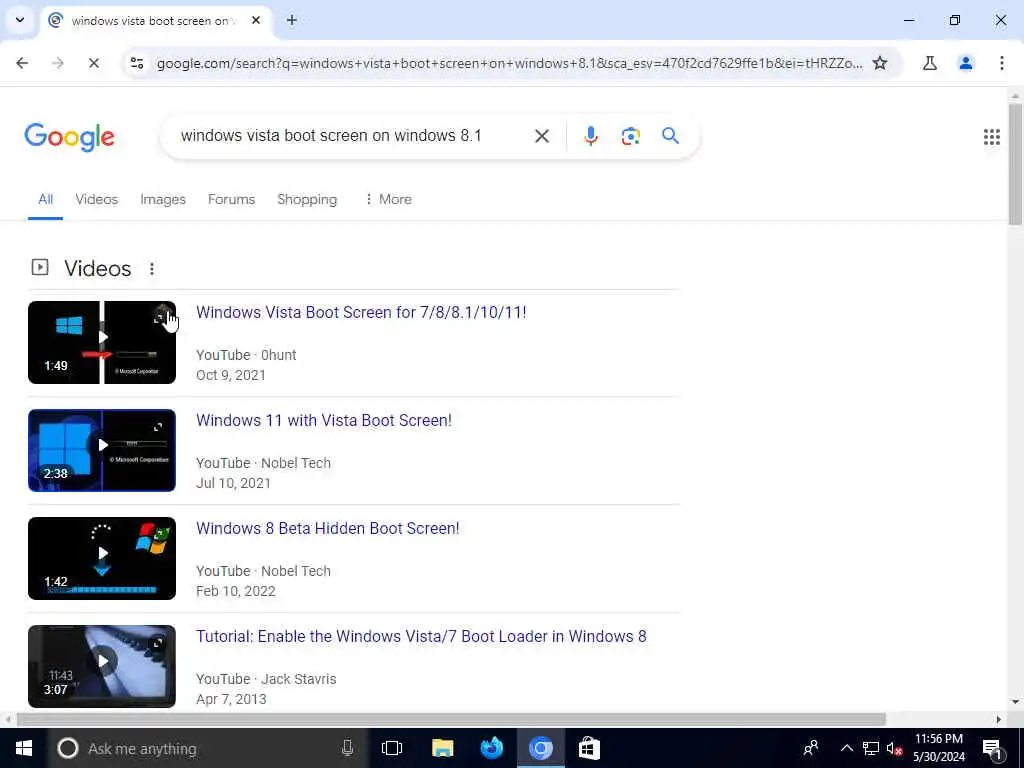1024x768 pixels.
Task: Click the scroll right arrow of horizontal scrollbar
Action: pyautogui.click(x=999, y=719)
